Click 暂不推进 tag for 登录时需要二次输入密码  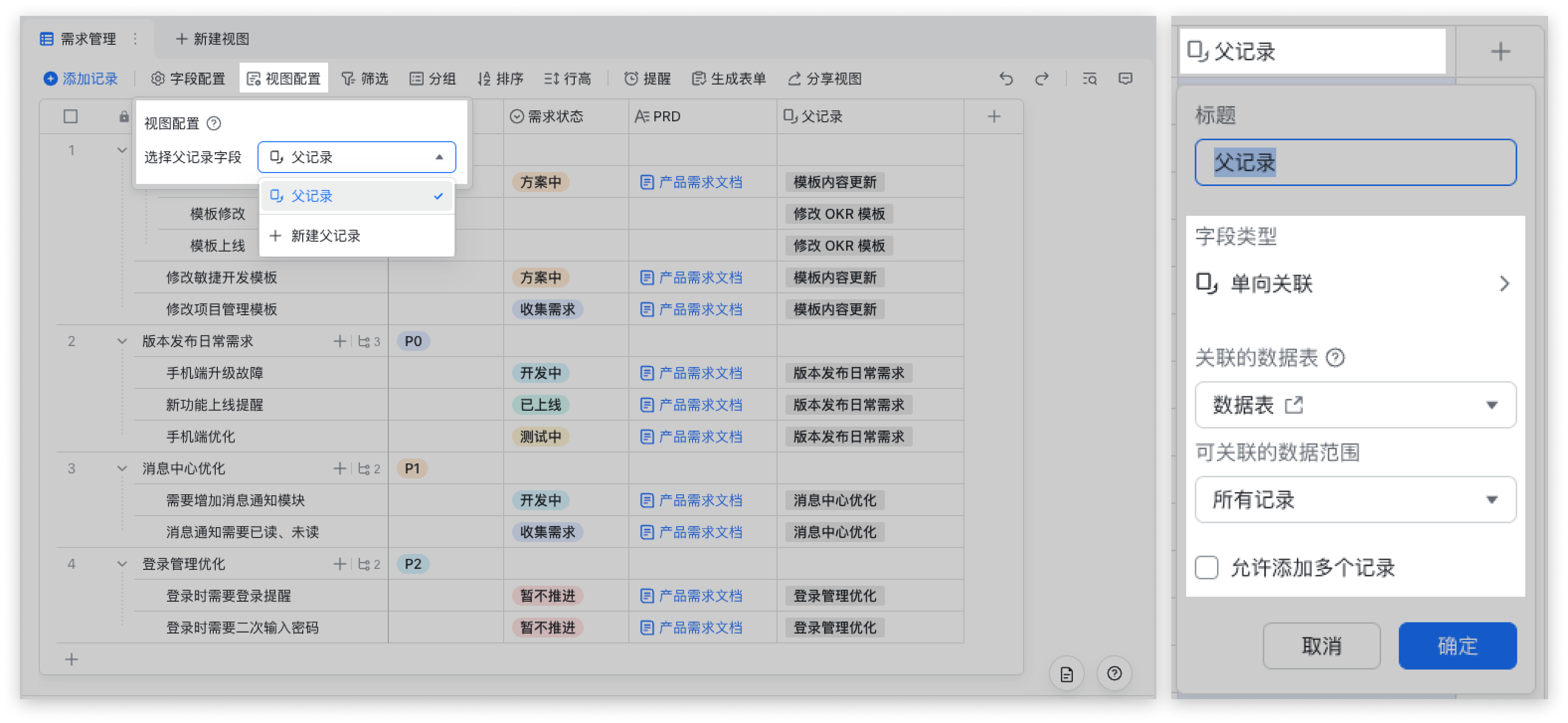[x=547, y=628]
